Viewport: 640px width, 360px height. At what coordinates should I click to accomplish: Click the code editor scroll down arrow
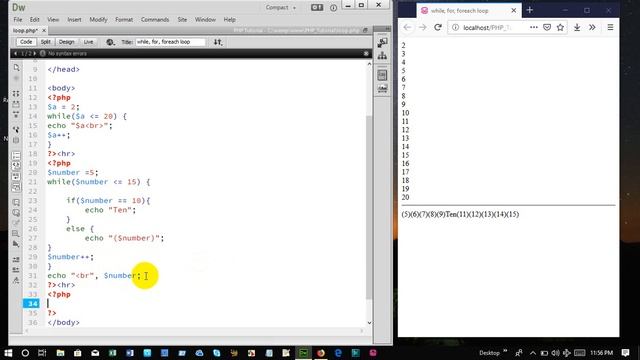click(369, 323)
